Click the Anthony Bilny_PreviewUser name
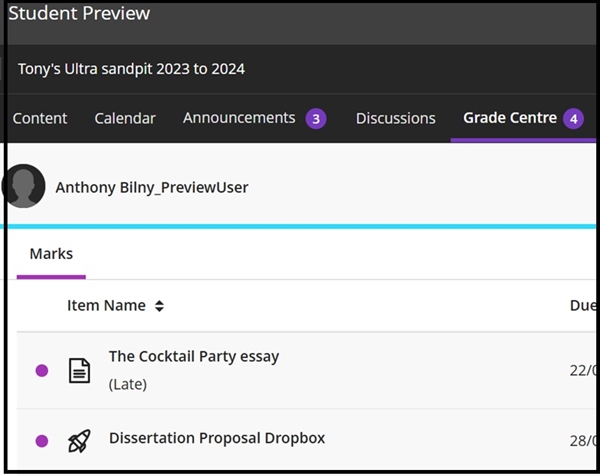The image size is (600, 476). tap(152, 187)
